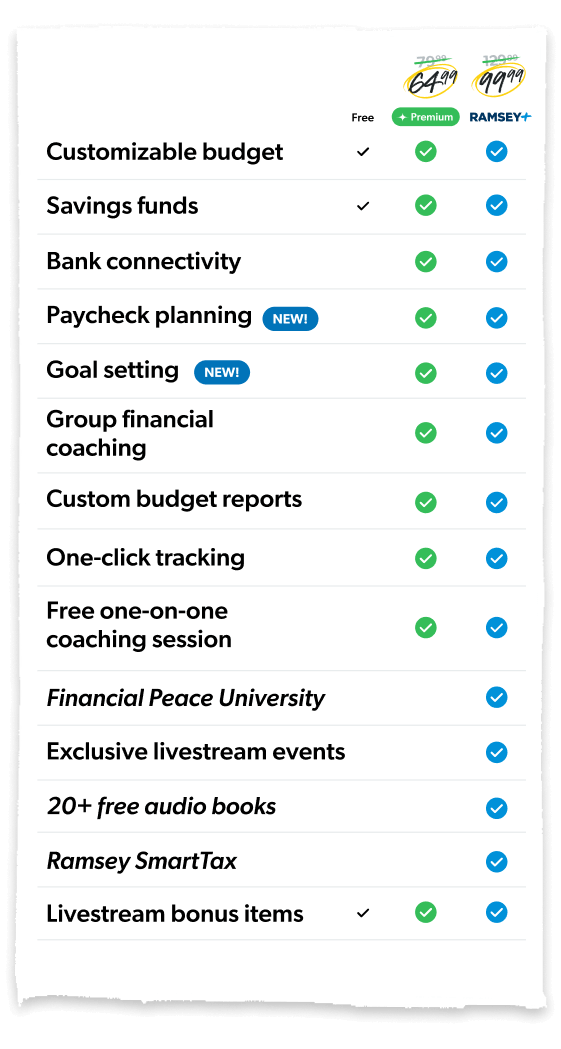Image resolution: width=561 pixels, height=1049 pixels.
Task: Click the green Premium plan badge
Action: pyautogui.click(x=425, y=117)
